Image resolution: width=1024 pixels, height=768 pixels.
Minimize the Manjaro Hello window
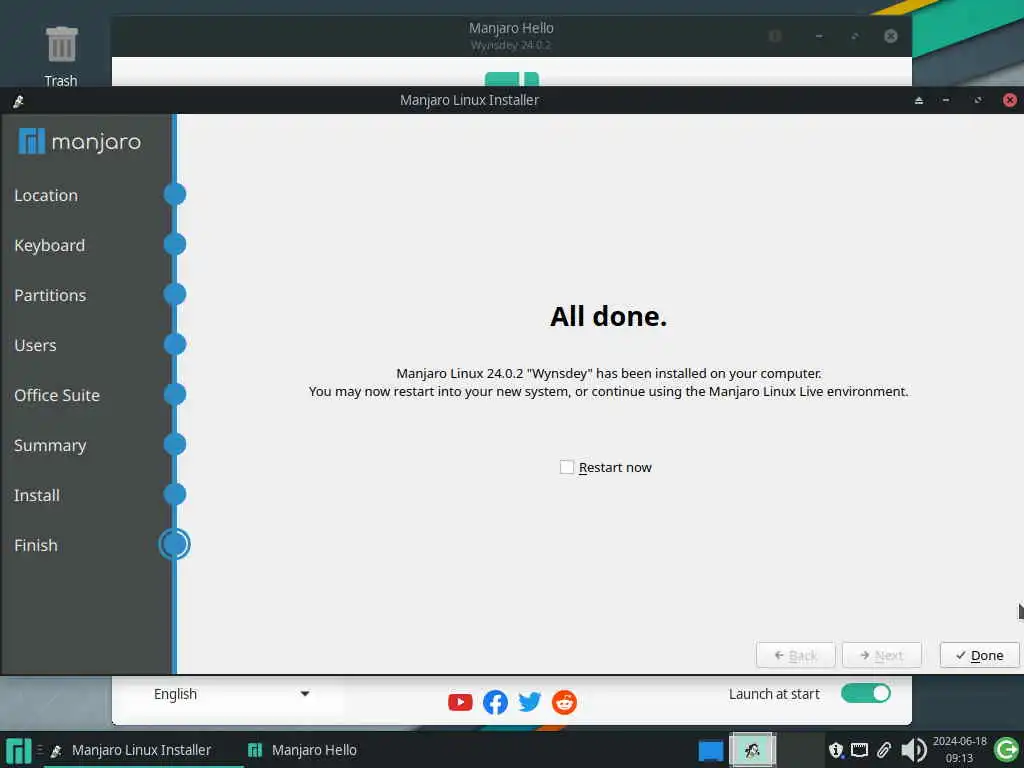819,36
